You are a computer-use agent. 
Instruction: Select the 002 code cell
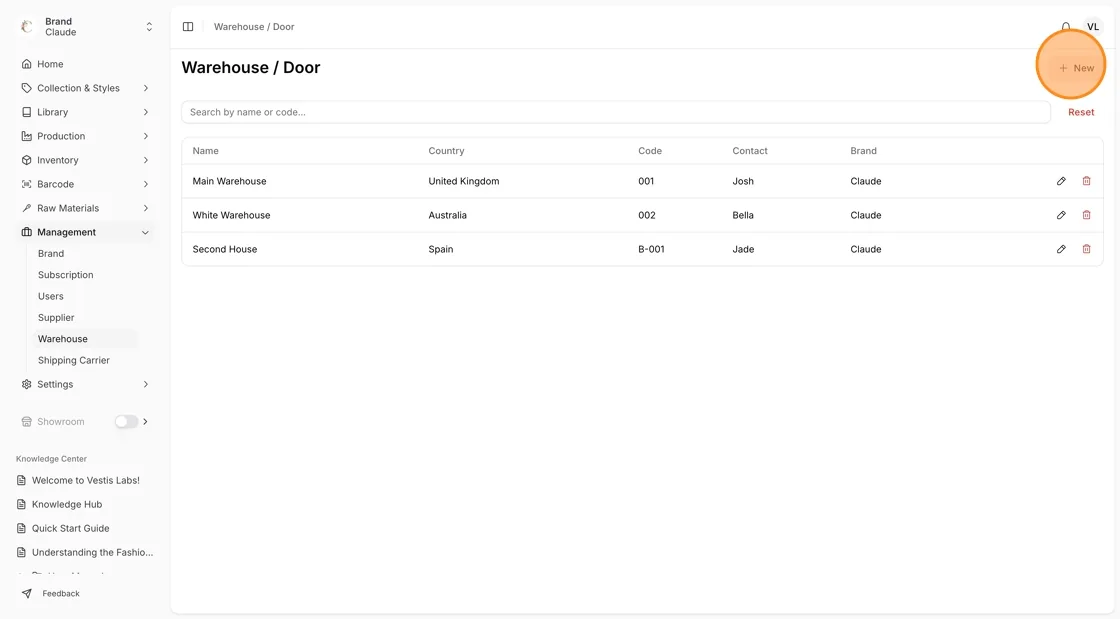(x=646, y=215)
